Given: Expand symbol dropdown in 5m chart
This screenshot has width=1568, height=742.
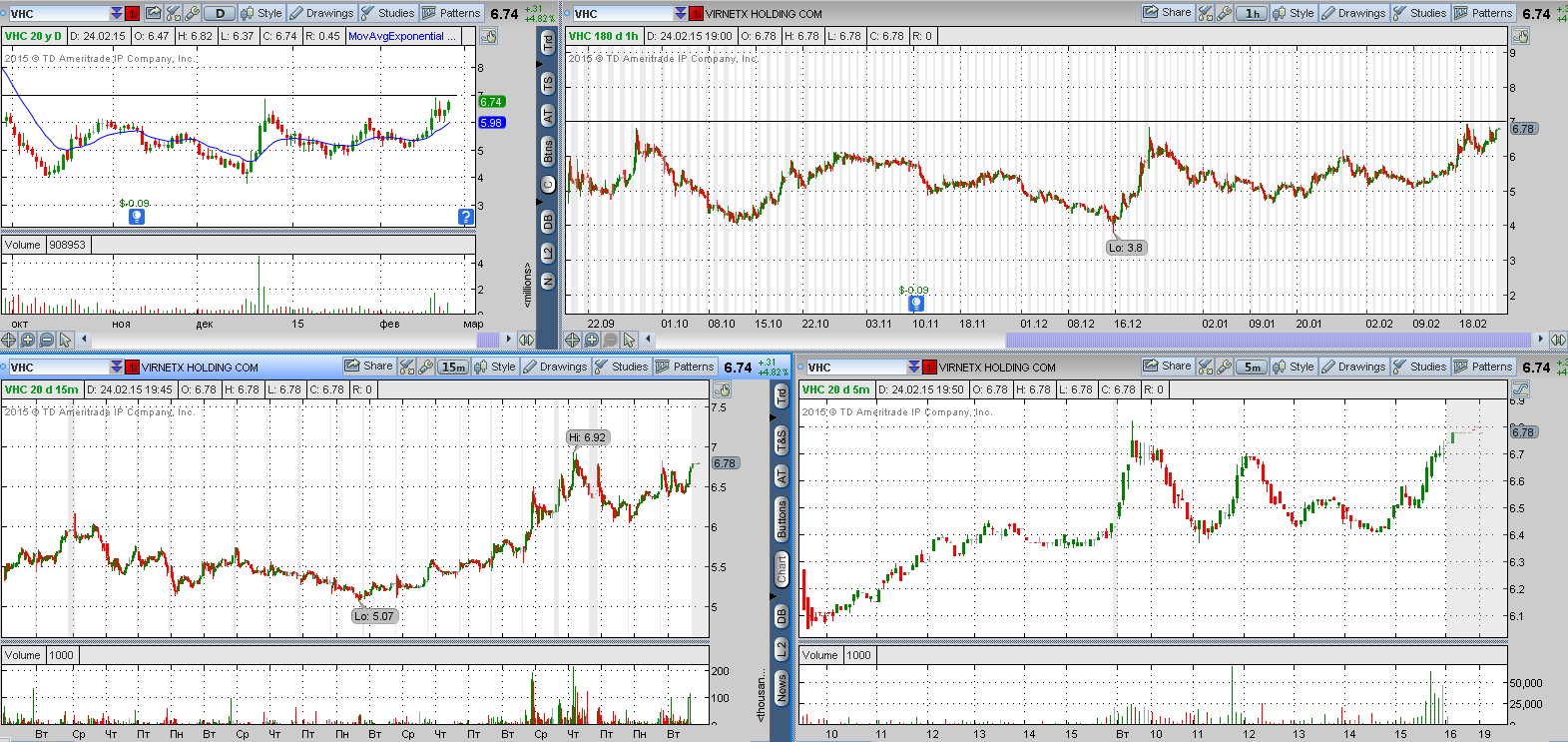Looking at the screenshot, I should tap(914, 367).
